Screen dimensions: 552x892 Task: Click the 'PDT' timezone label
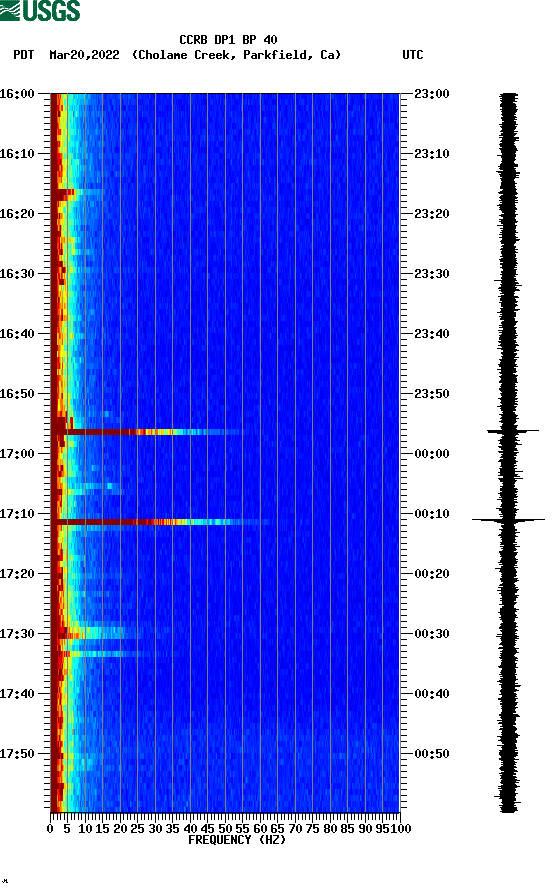23,55
